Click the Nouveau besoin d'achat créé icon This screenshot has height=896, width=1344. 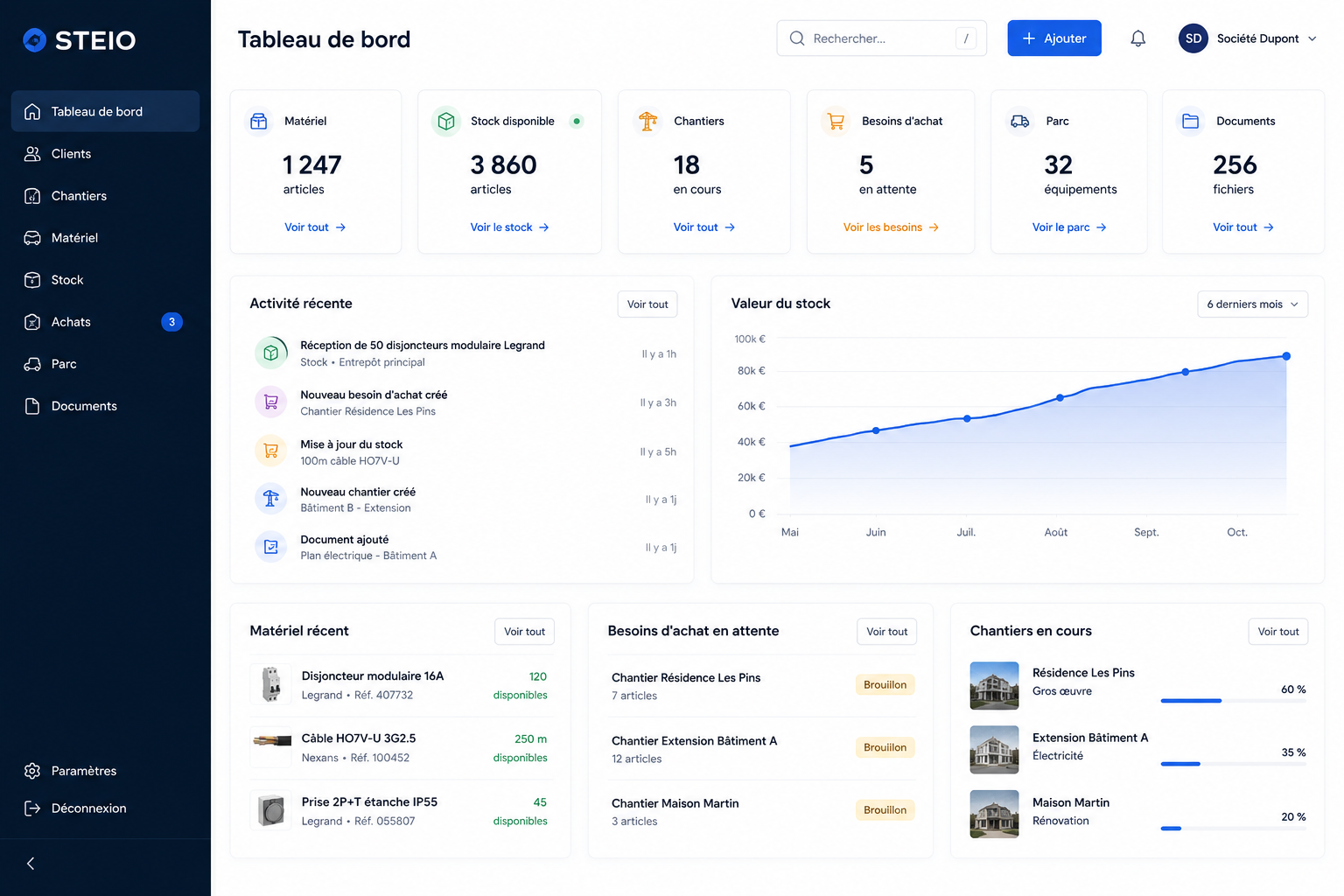tap(271, 402)
